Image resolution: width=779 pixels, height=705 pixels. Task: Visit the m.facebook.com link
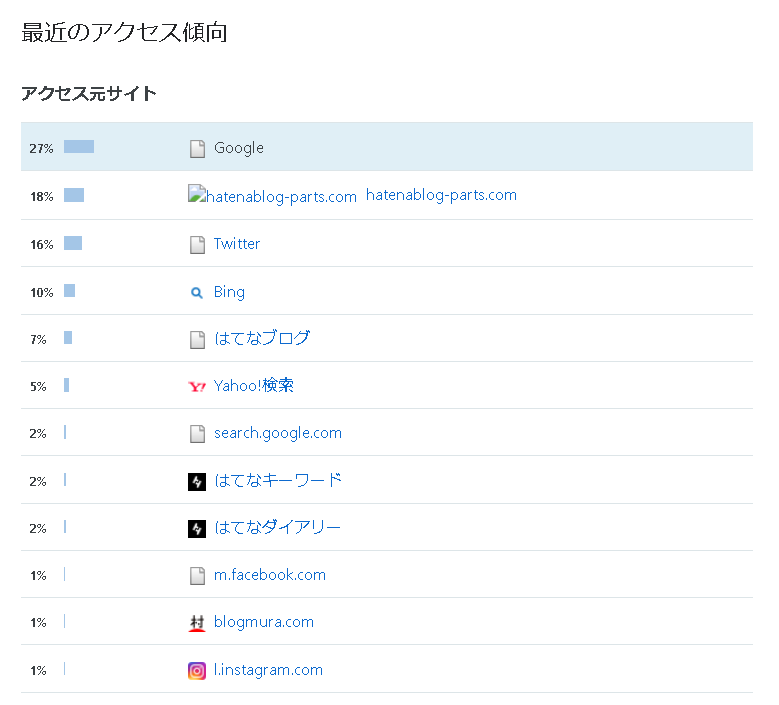click(x=270, y=575)
